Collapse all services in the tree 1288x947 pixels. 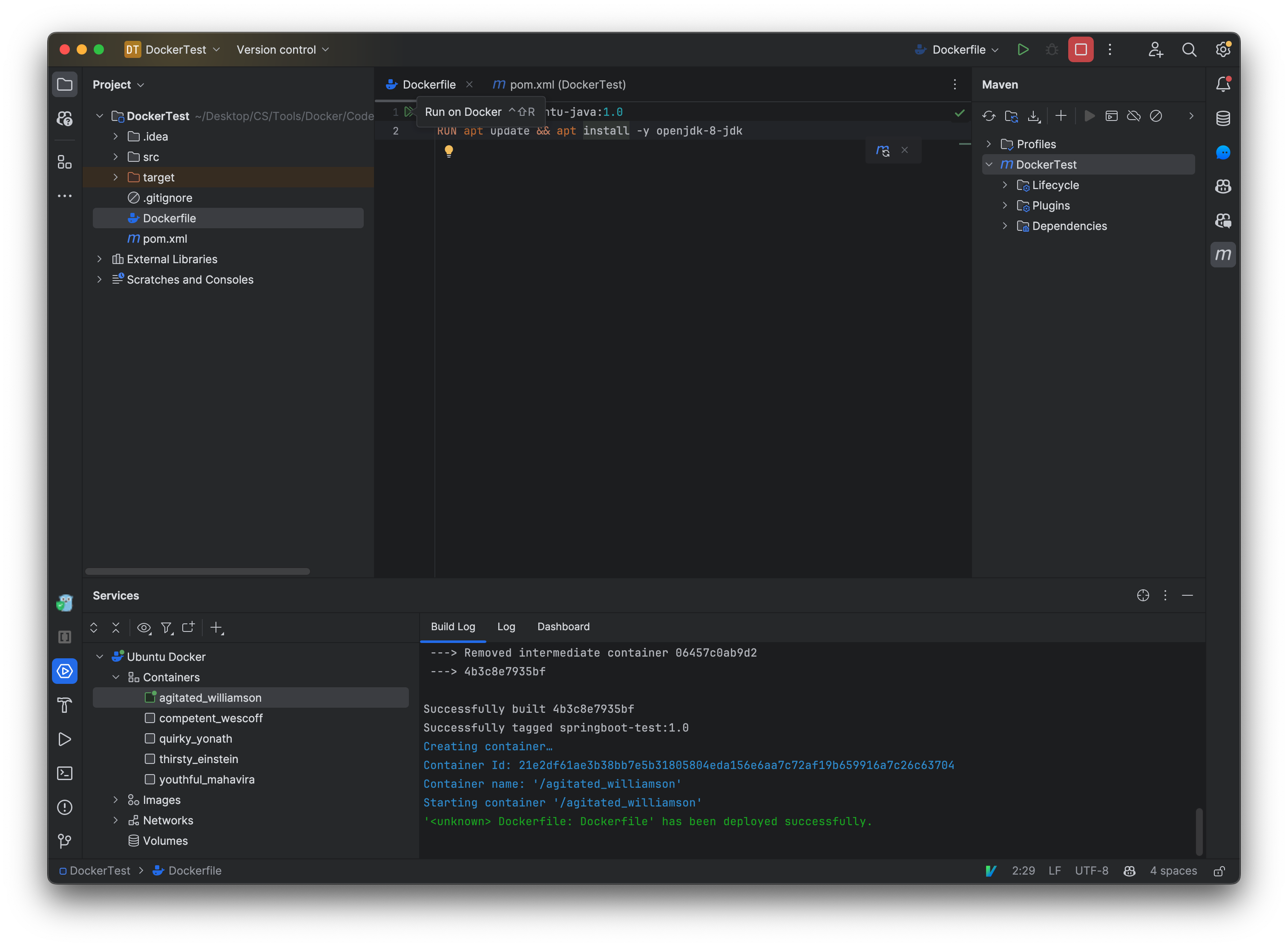(116, 628)
